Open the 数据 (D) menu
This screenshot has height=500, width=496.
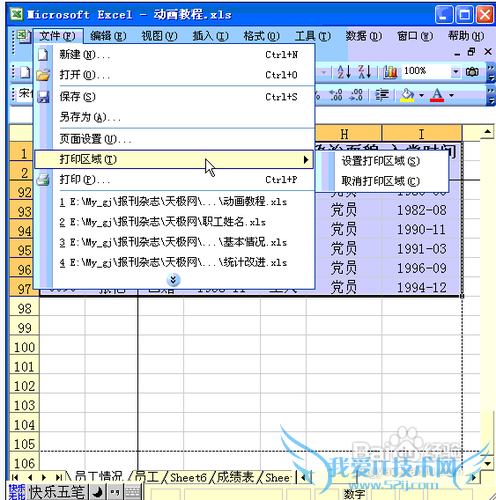tap(364, 36)
